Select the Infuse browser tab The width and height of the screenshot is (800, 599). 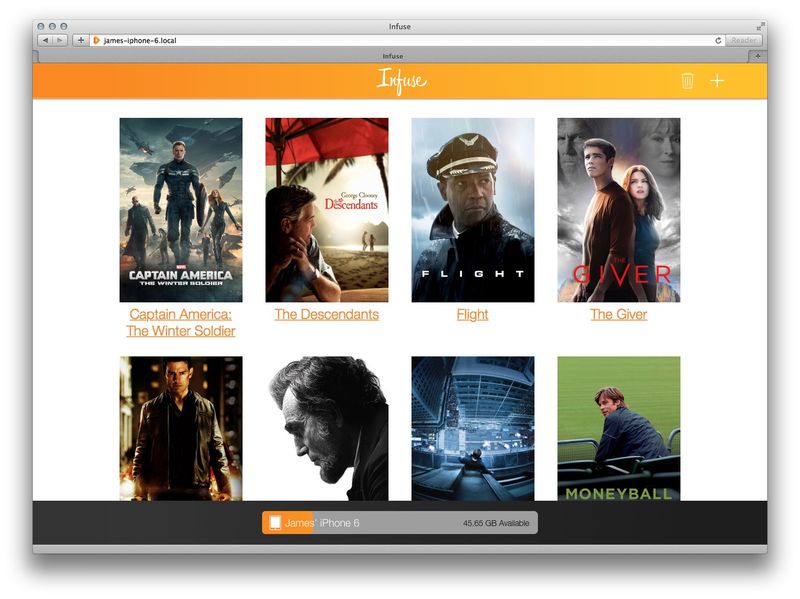click(x=393, y=56)
